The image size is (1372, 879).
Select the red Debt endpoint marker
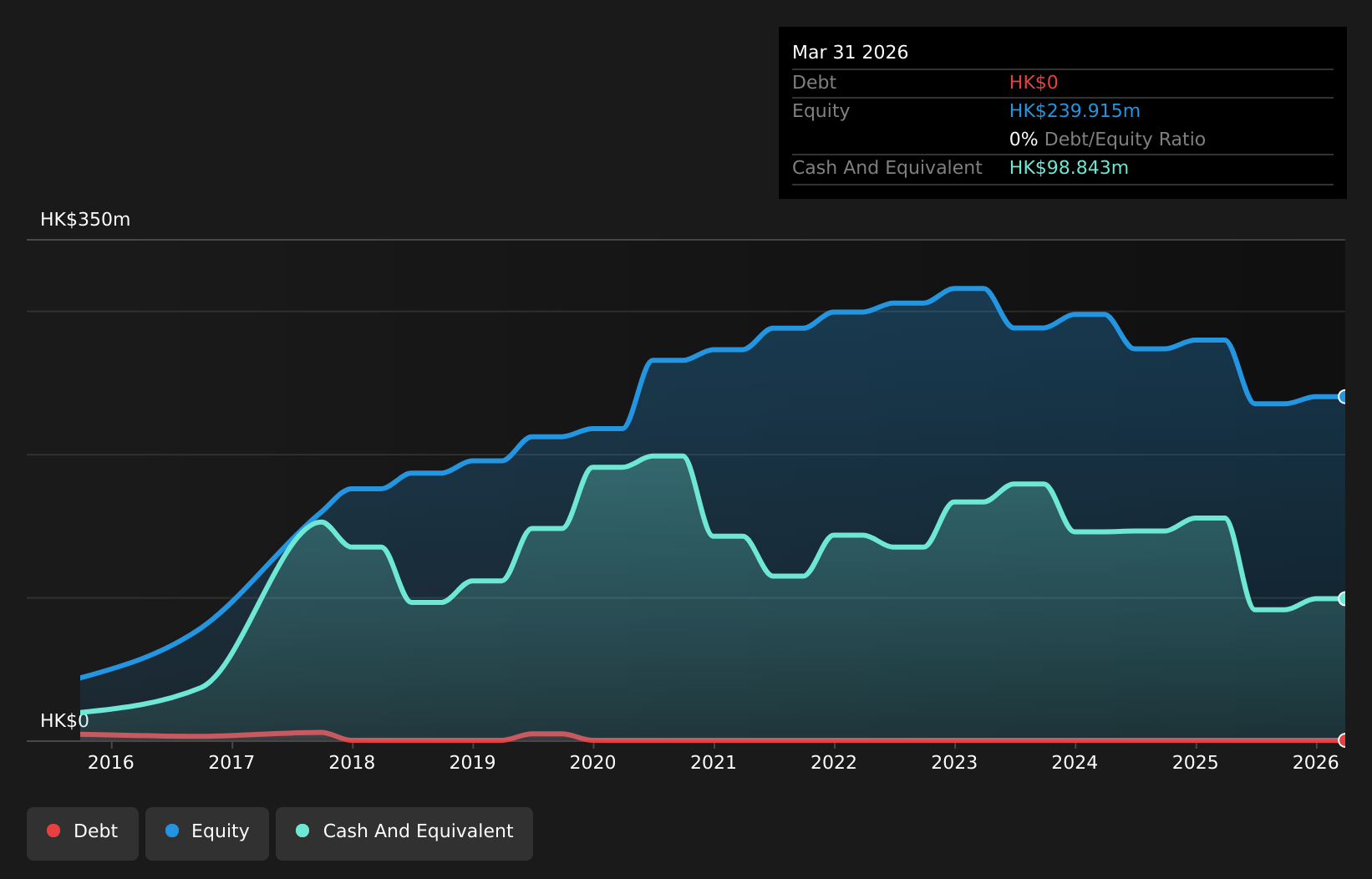click(x=1344, y=740)
